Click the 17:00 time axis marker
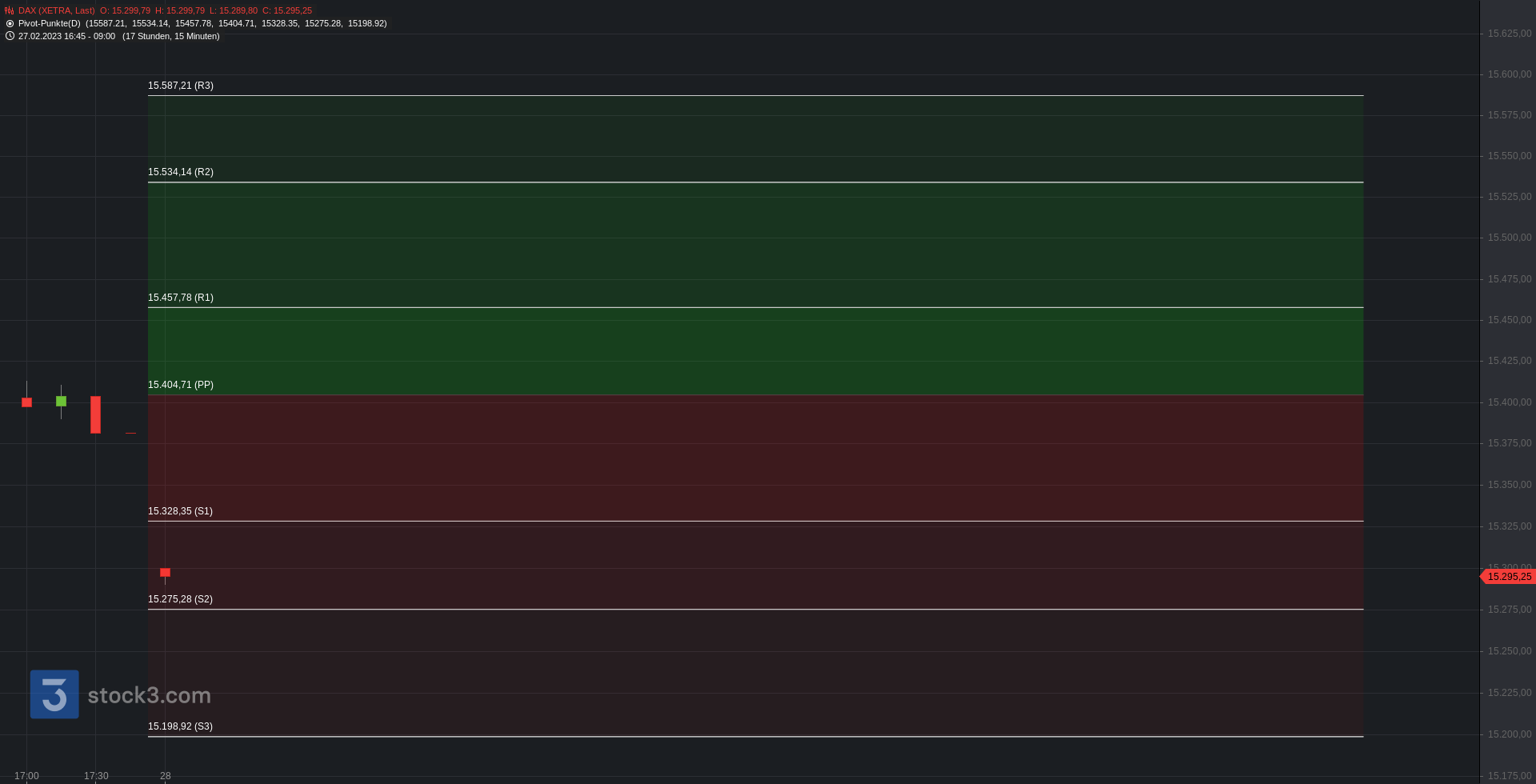Screen dimensions: 1536x784 27,776
